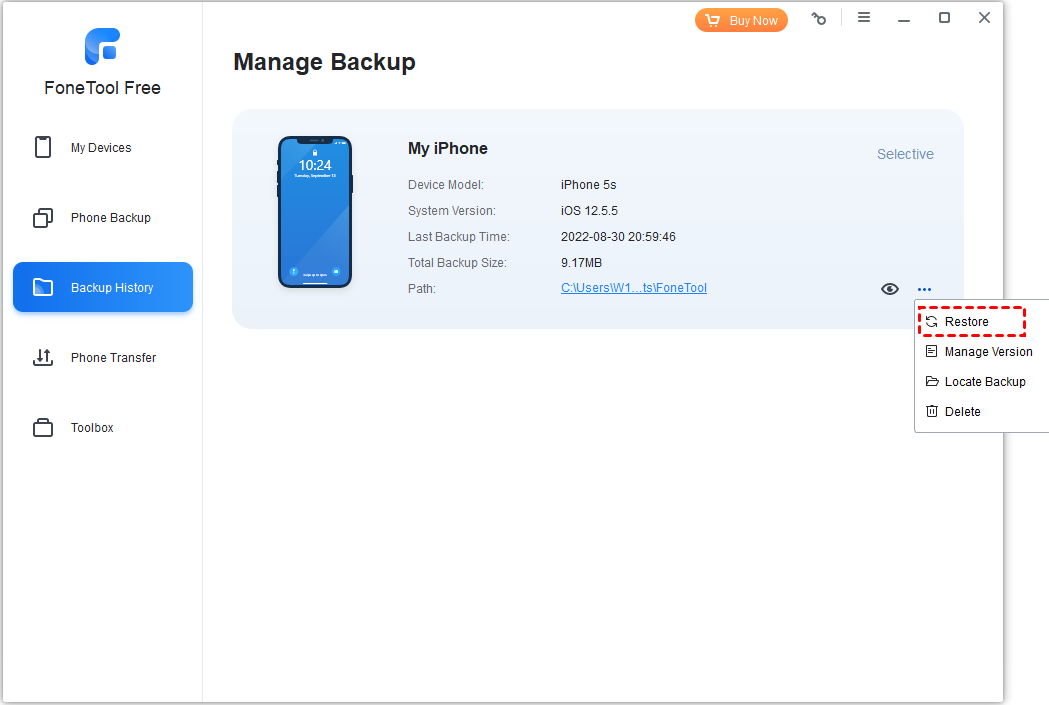Open the glasses appearance icon near Buy Now
This screenshot has width=1049, height=705.
pyautogui.click(x=819, y=18)
